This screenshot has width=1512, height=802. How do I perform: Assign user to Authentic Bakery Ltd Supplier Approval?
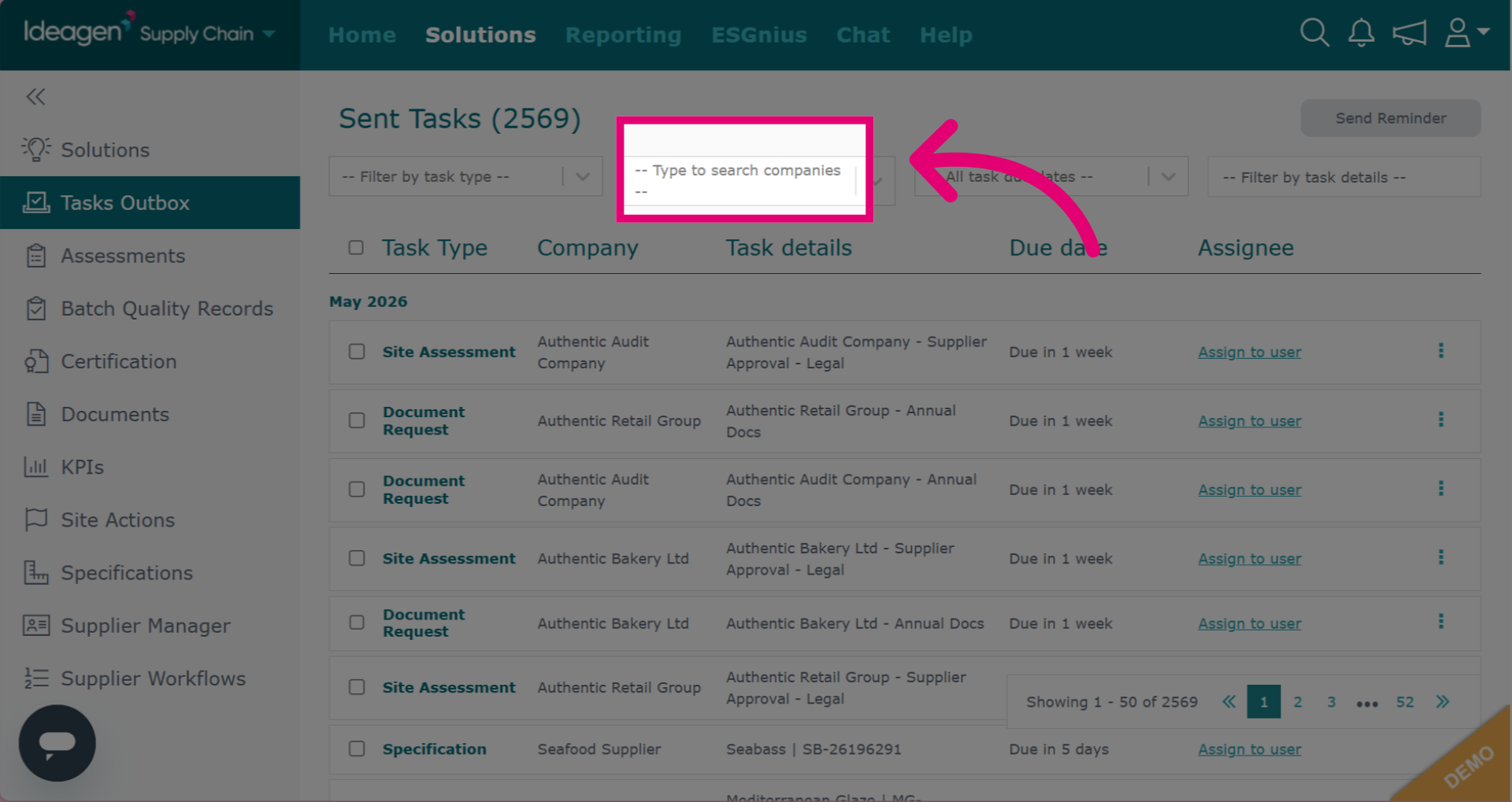(1250, 558)
